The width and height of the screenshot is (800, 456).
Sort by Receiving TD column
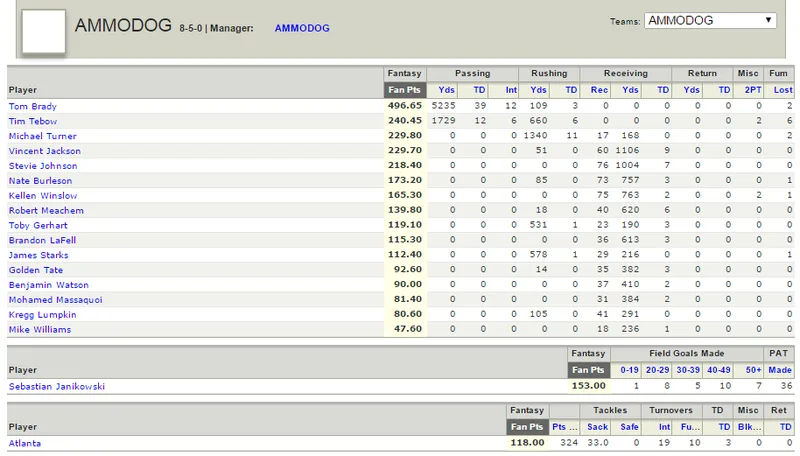663,90
